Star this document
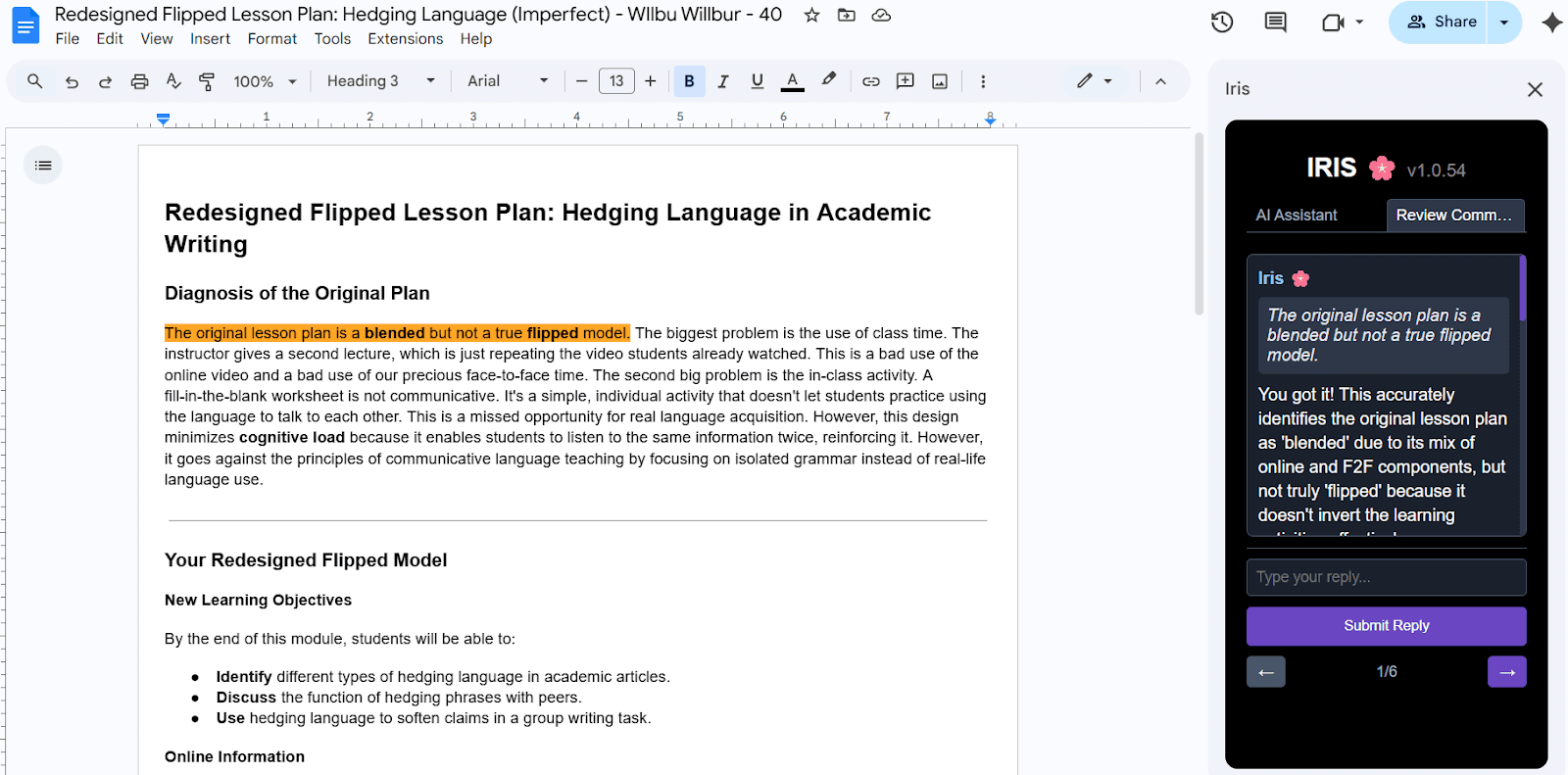 (811, 15)
